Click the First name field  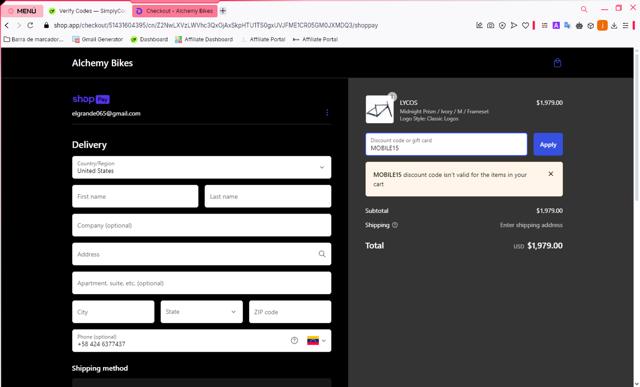[x=135, y=196]
